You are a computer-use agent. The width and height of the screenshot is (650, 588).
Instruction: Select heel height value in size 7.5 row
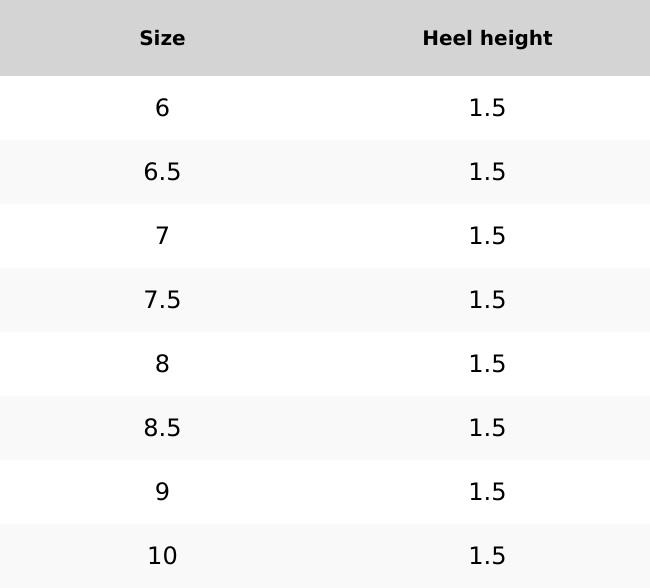(x=487, y=300)
